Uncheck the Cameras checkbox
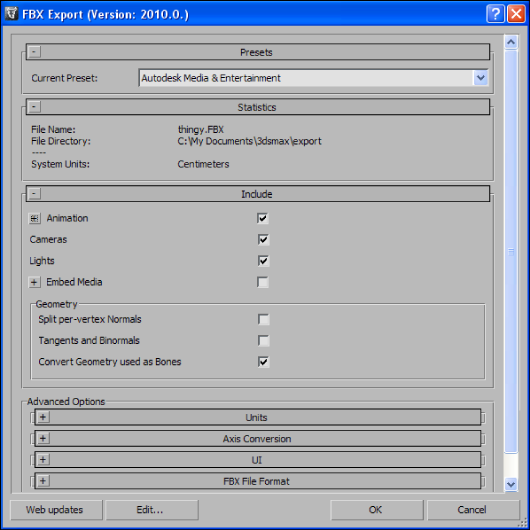 coord(263,240)
